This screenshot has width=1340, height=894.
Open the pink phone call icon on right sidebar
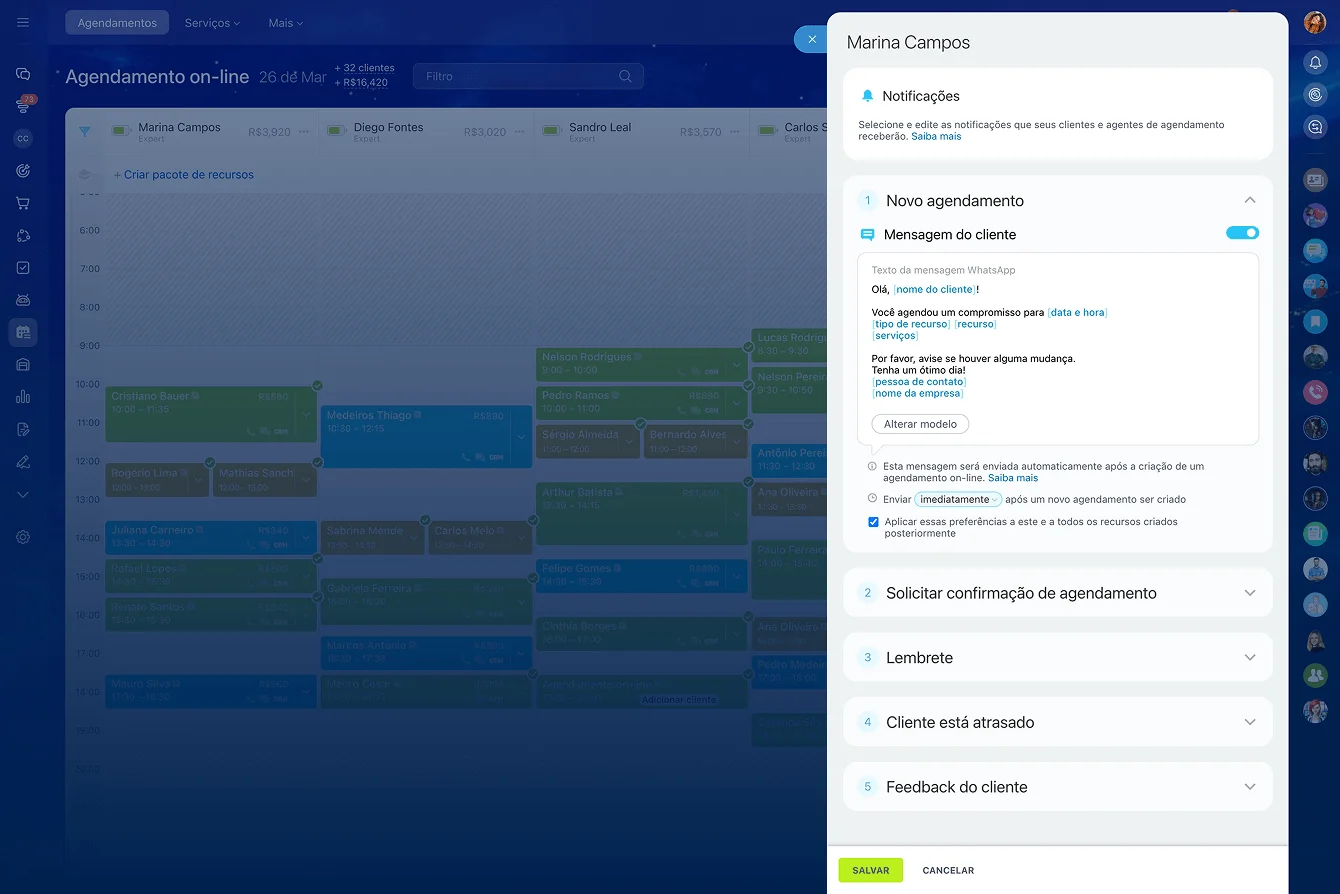pos(1315,392)
